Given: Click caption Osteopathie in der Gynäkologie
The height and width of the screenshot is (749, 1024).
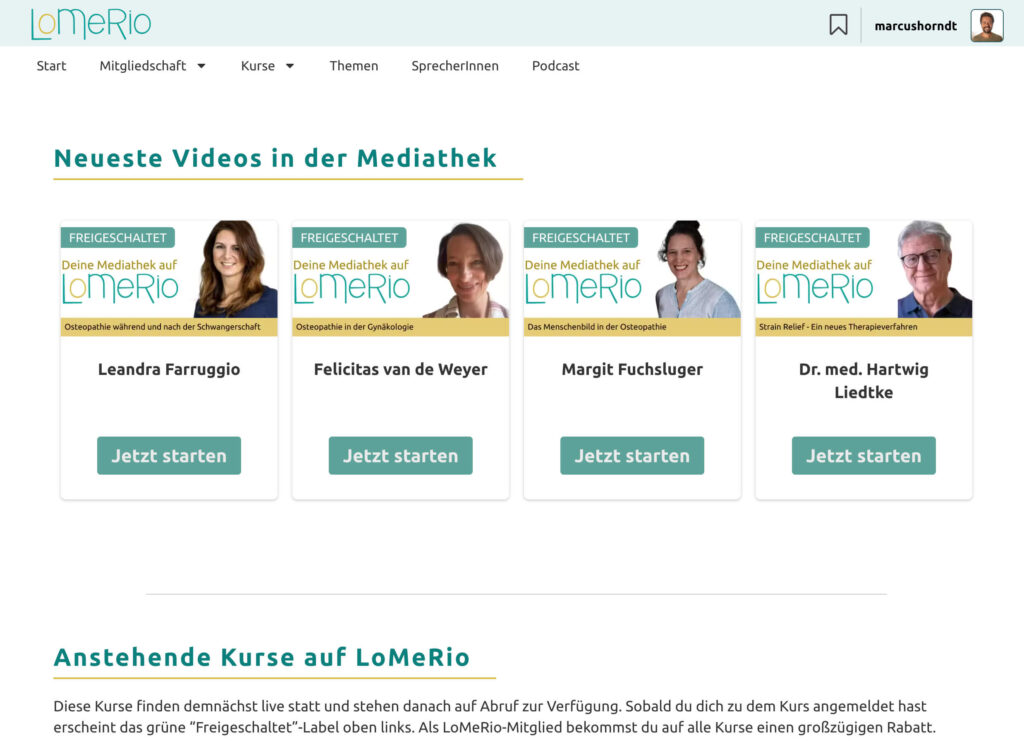Looking at the screenshot, I should coord(355,327).
